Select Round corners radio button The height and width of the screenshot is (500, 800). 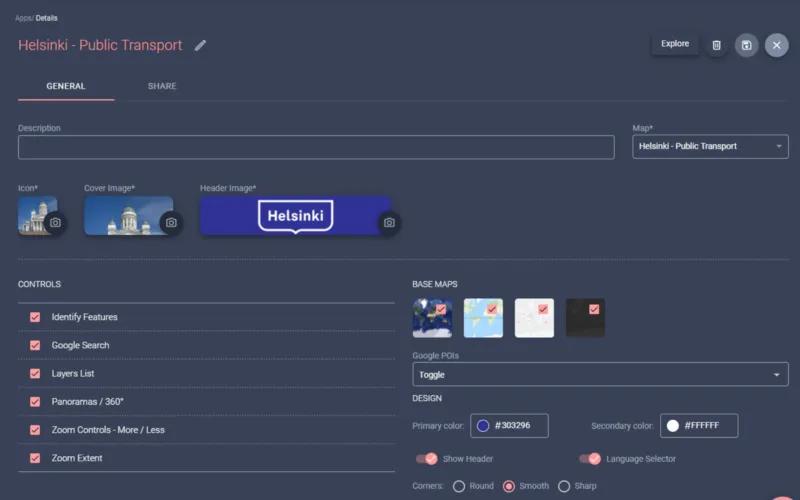pos(459,486)
